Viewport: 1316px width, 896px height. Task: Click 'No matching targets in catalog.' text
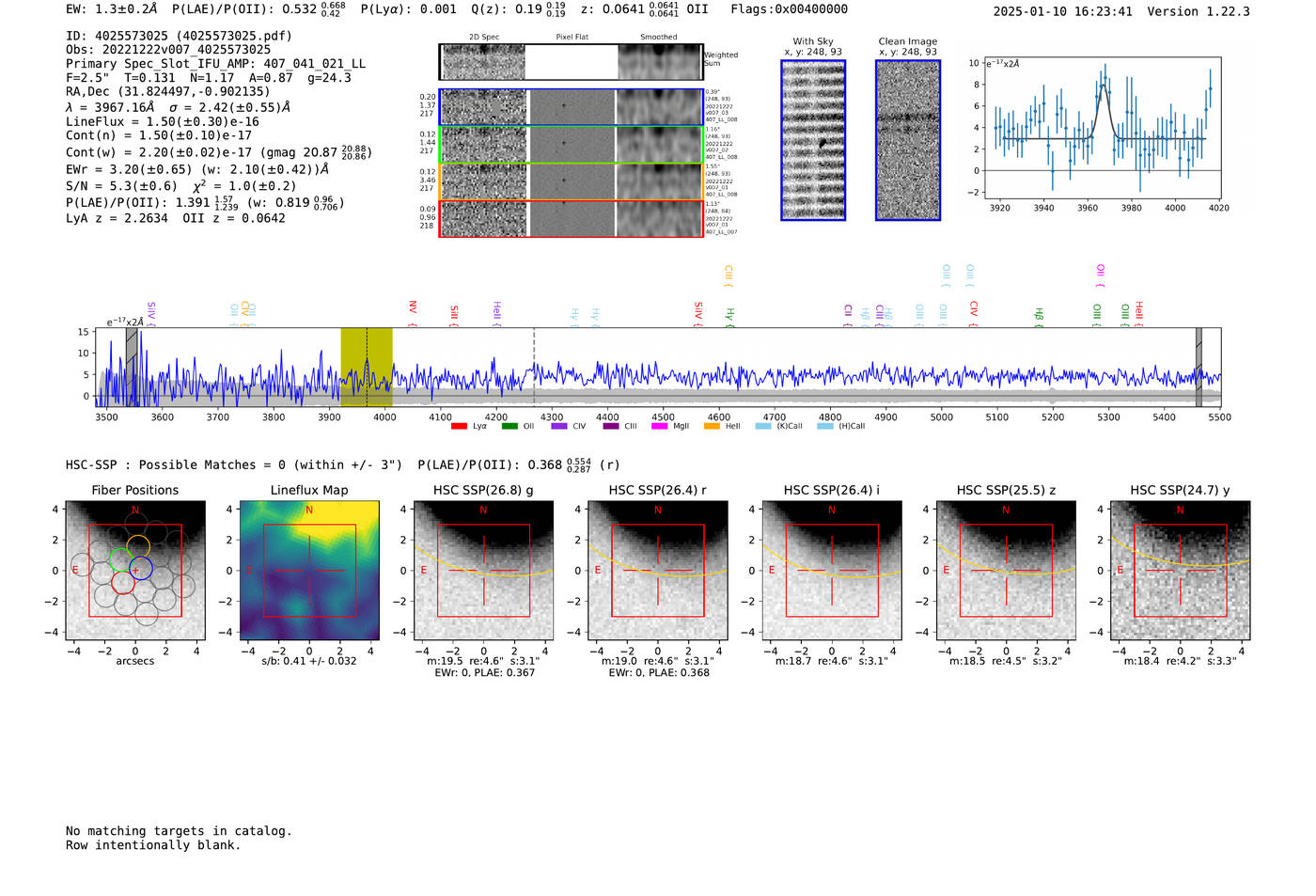click(x=179, y=831)
